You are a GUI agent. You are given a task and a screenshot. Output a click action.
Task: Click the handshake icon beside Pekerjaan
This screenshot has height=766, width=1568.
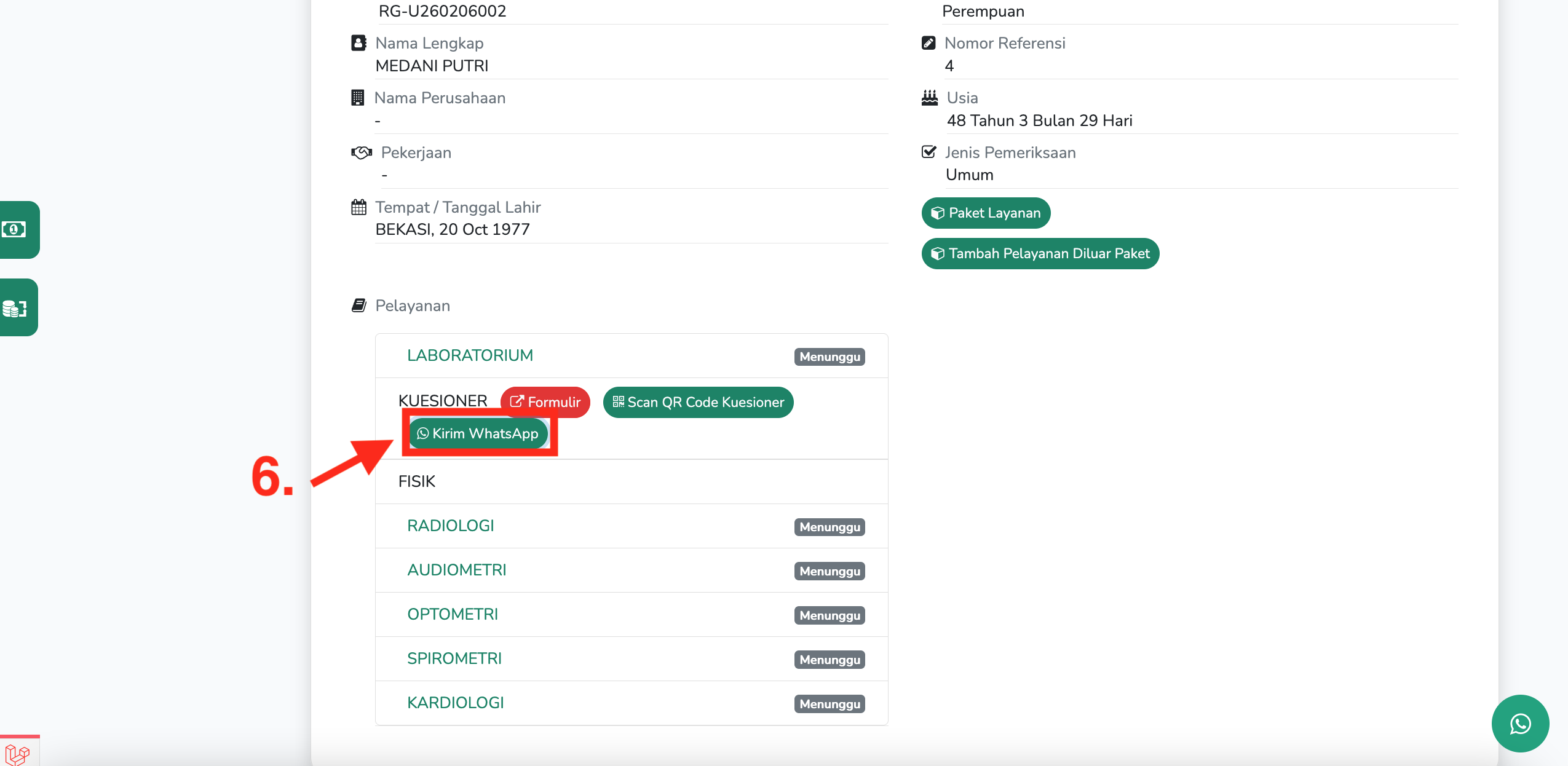coord(362,152)
